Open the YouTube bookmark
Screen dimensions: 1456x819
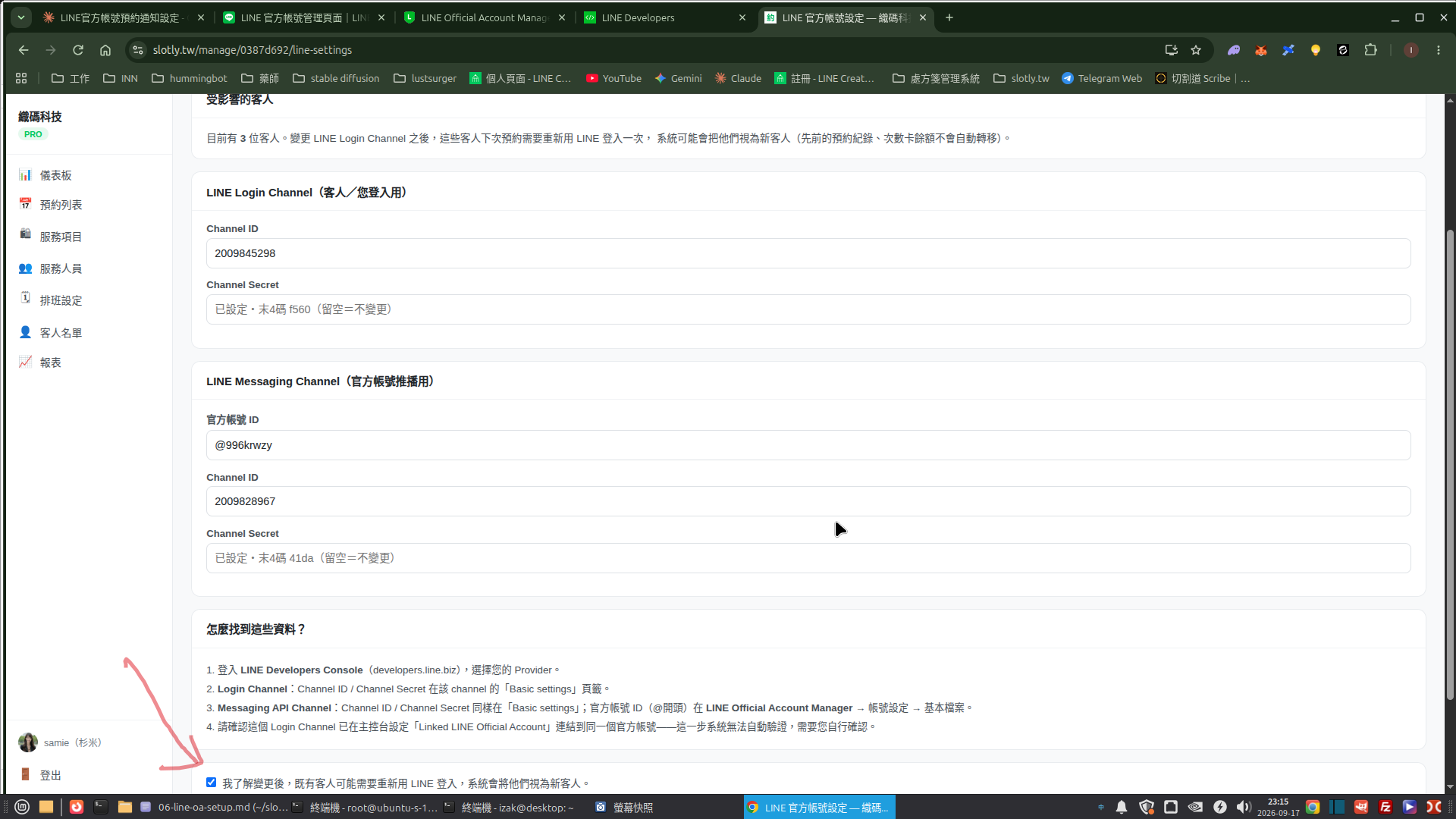coord(613,78)
